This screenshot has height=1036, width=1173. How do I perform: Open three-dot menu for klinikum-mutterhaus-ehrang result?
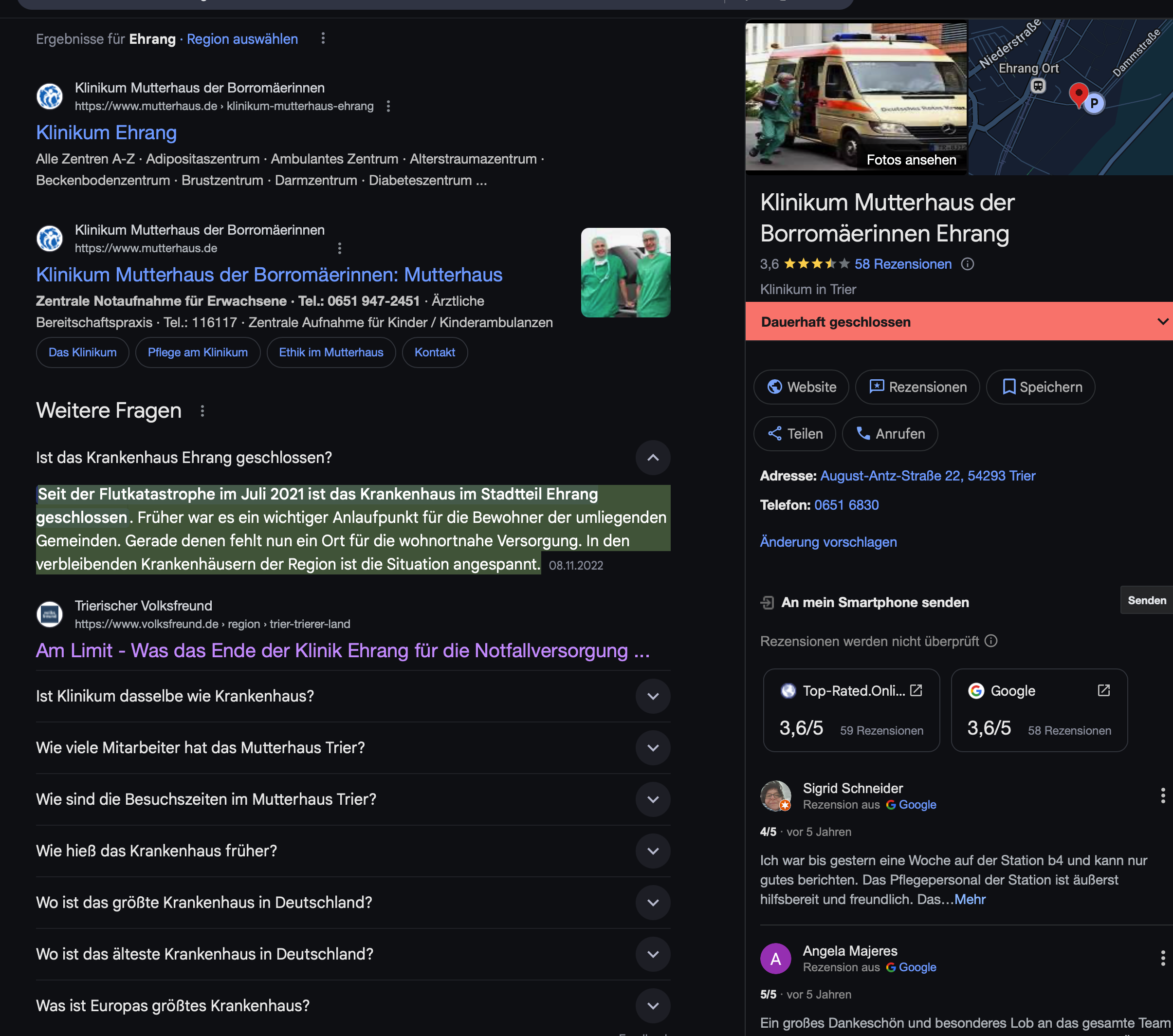coord(388,106)
